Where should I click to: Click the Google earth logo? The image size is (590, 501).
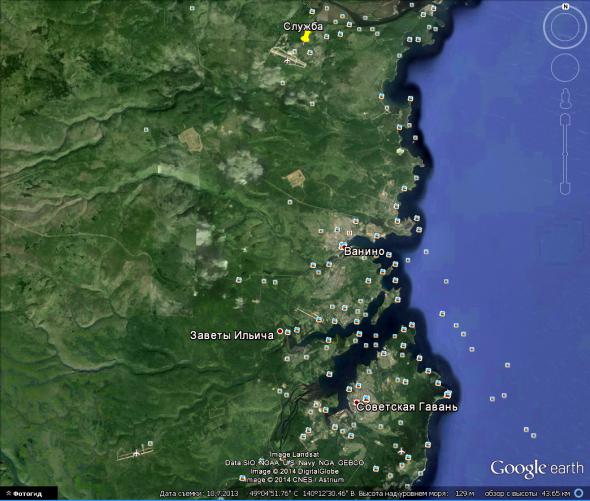coord(537,469)
